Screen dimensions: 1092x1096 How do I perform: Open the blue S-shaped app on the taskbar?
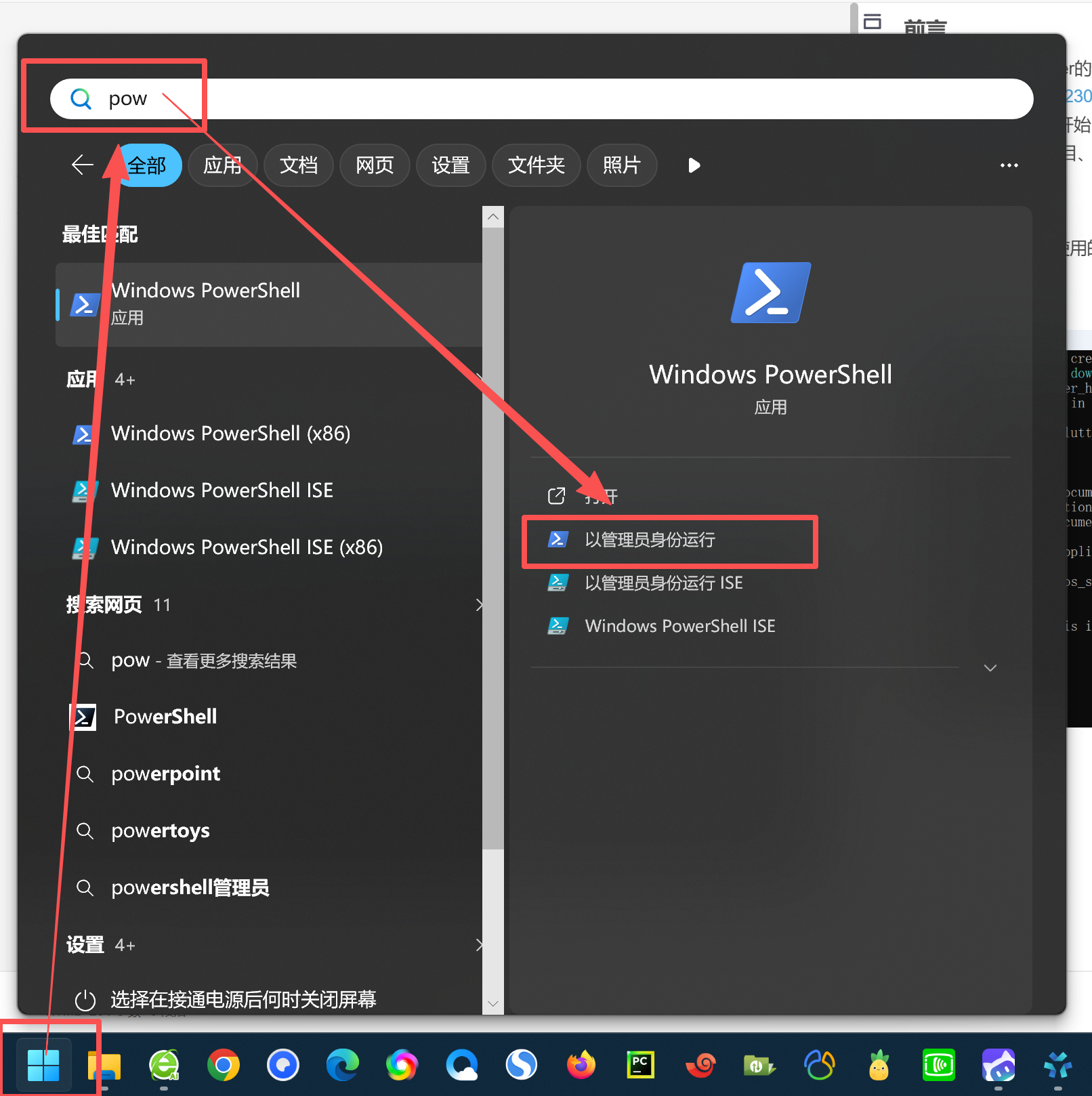tap(522, 1066)
